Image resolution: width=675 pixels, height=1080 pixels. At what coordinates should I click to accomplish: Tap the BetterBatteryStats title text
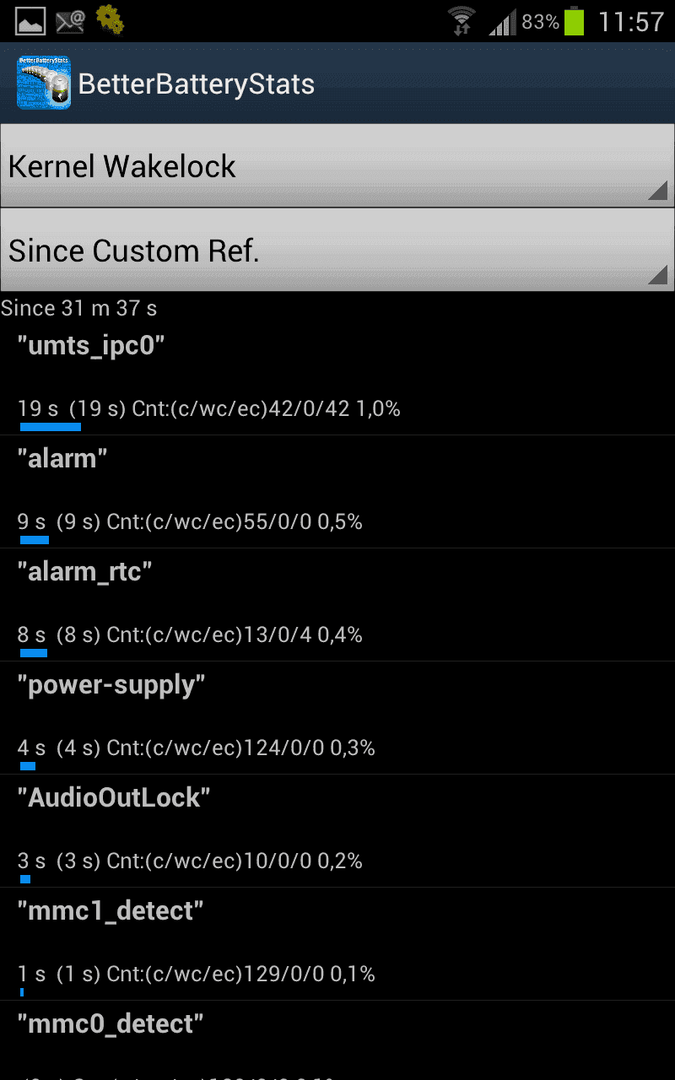coord(196,84)
